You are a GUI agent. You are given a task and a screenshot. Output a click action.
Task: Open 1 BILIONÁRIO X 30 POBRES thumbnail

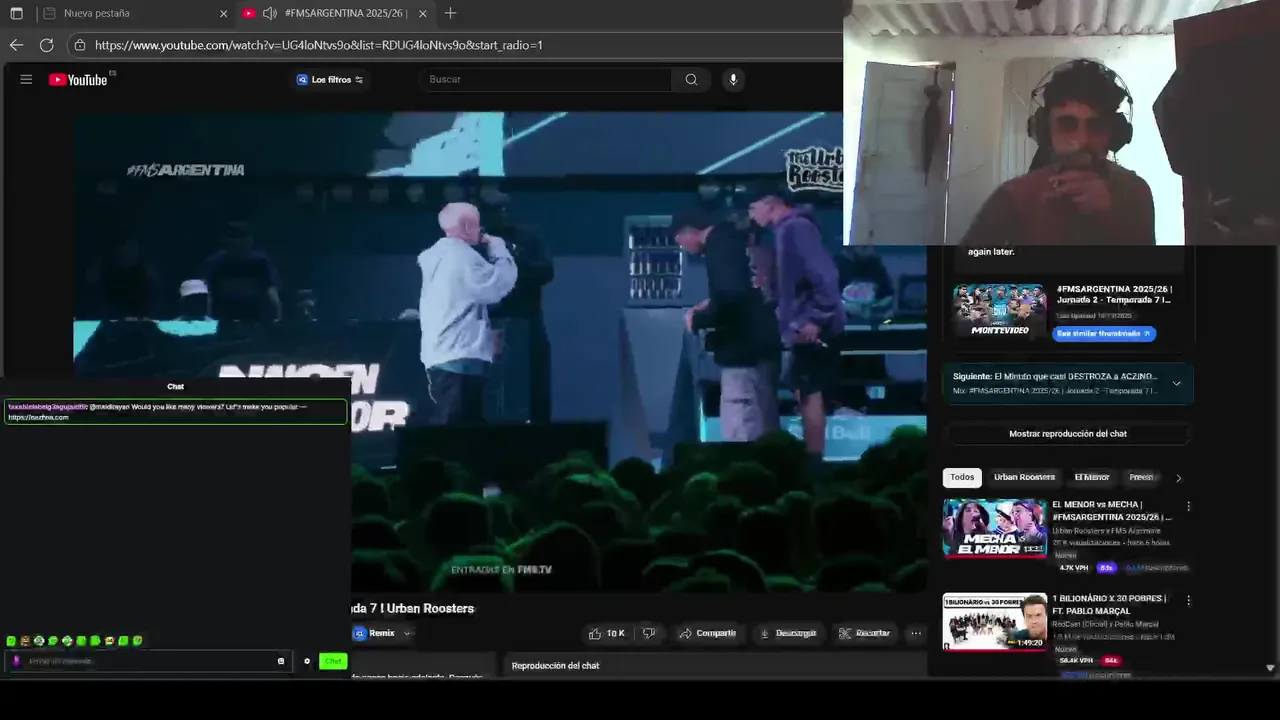click(994, 621)
